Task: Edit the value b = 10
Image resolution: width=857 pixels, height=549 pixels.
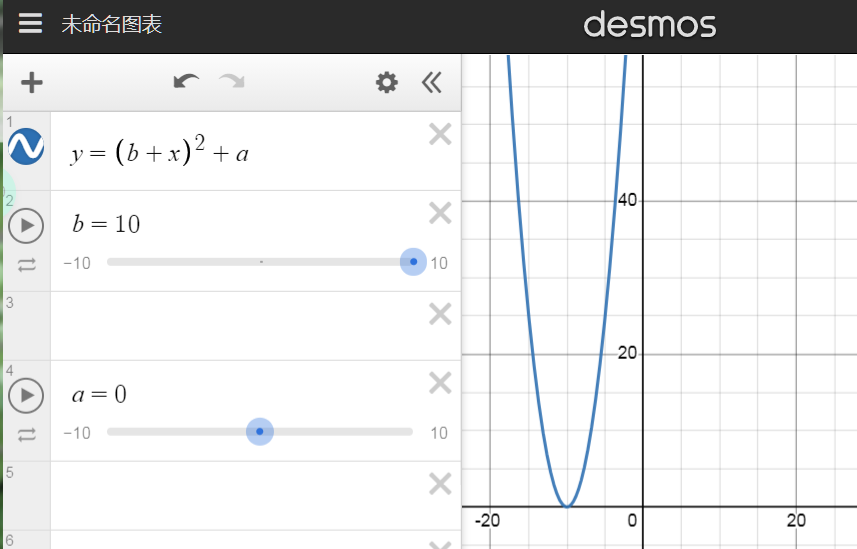Action: 107,224
